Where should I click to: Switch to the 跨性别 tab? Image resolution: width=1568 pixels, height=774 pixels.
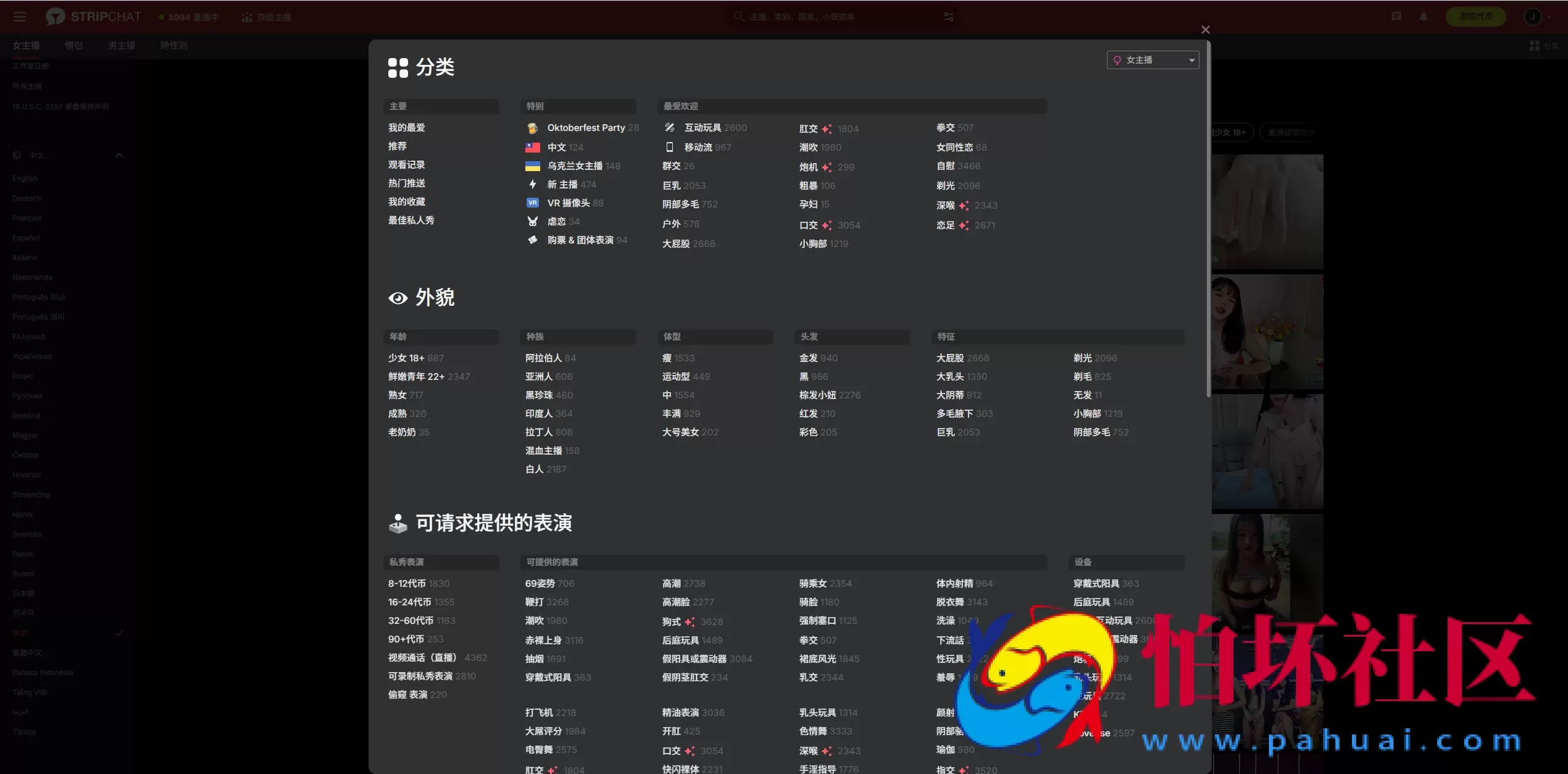[173, 45]
